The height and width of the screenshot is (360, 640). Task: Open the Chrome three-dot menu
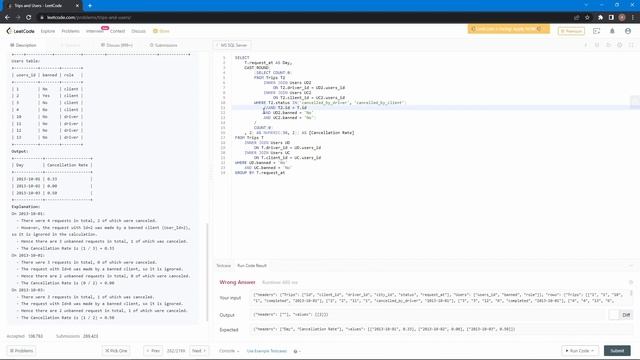click(633, 18)
